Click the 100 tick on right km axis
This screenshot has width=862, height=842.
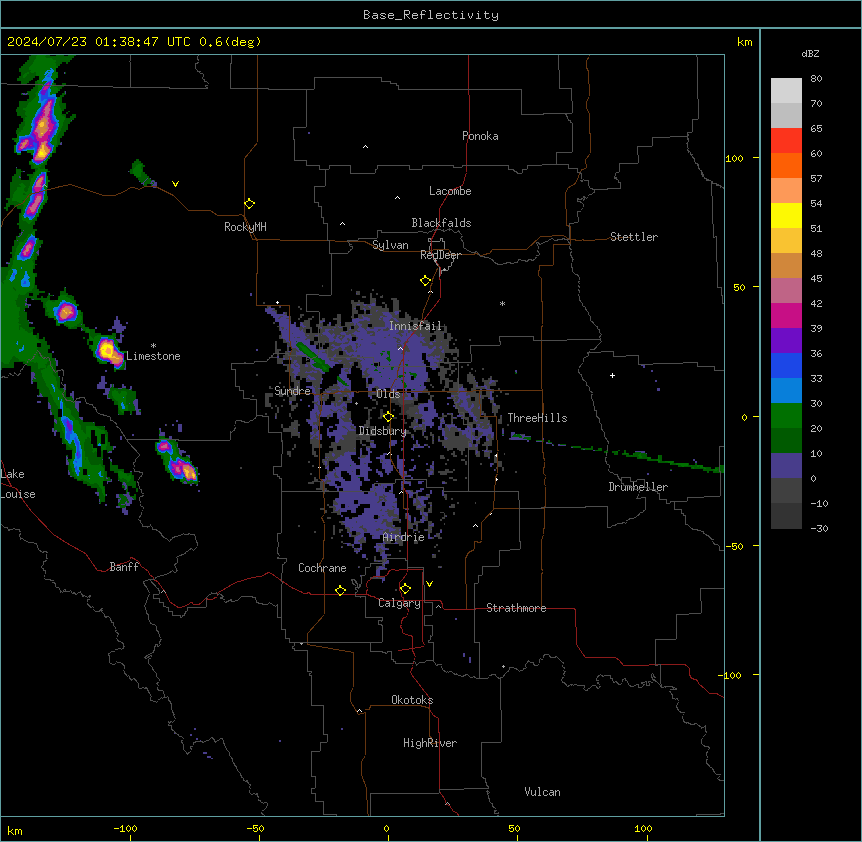click(734, 158)
